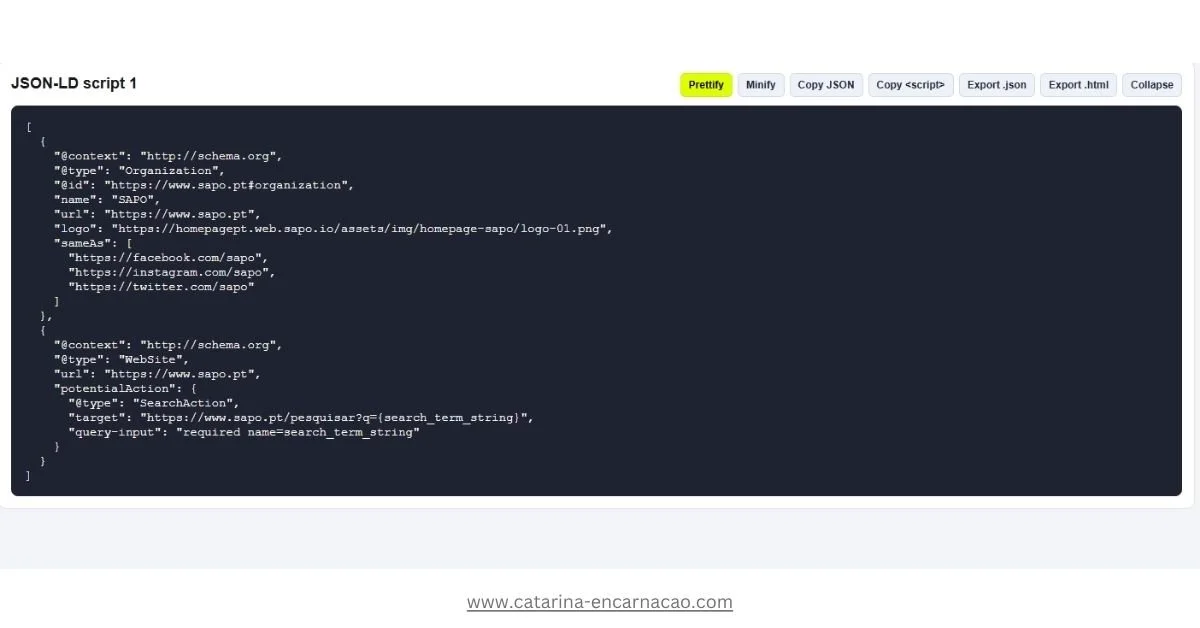Click the first "@context" schema.org line
Screen dimensions: 1200x628
168,156
